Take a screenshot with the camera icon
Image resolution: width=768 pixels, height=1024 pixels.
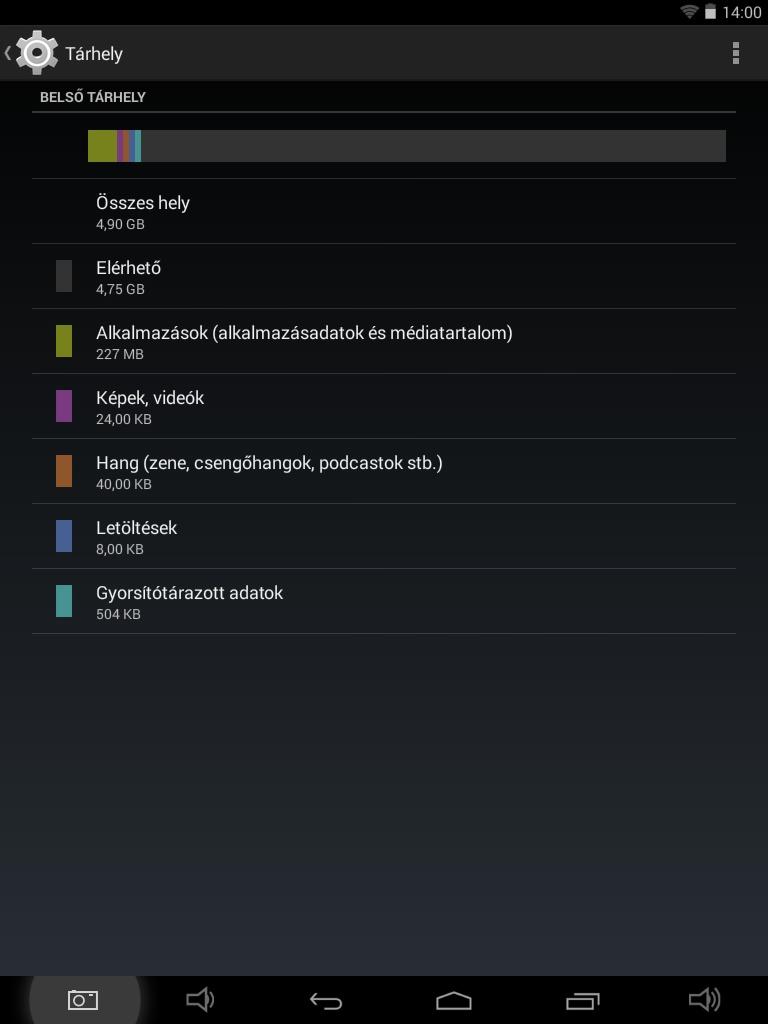(x=83, y=999)
